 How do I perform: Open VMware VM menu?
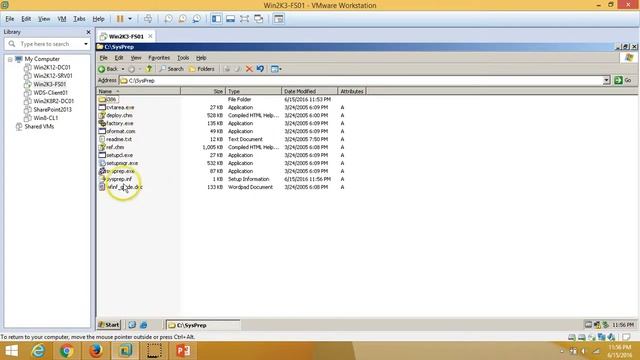(x=62, y=19)
